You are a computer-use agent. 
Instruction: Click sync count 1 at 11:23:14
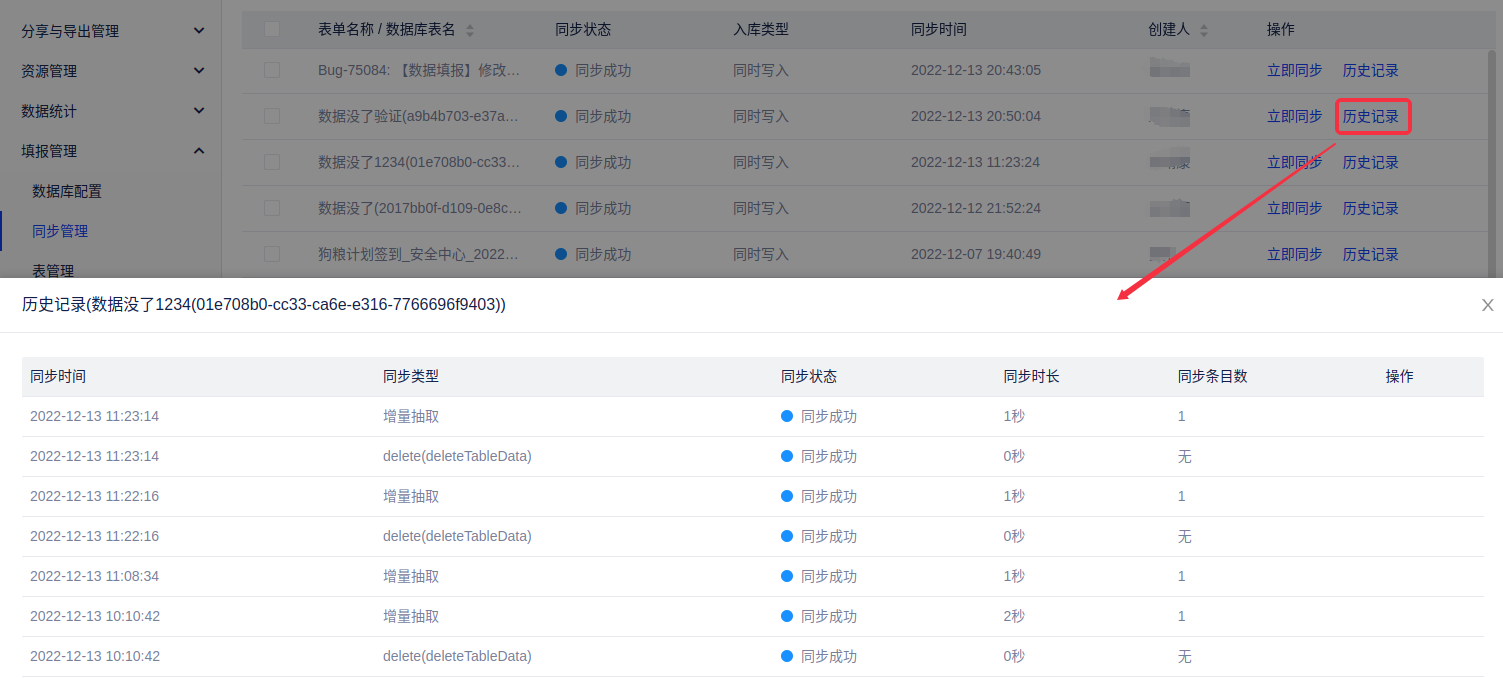tap(1181, 416)
